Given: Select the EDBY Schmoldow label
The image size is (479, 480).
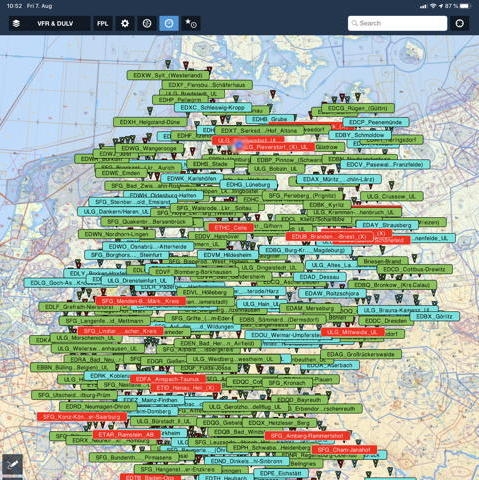Looking at the screenshot, I should click(360, 135).
